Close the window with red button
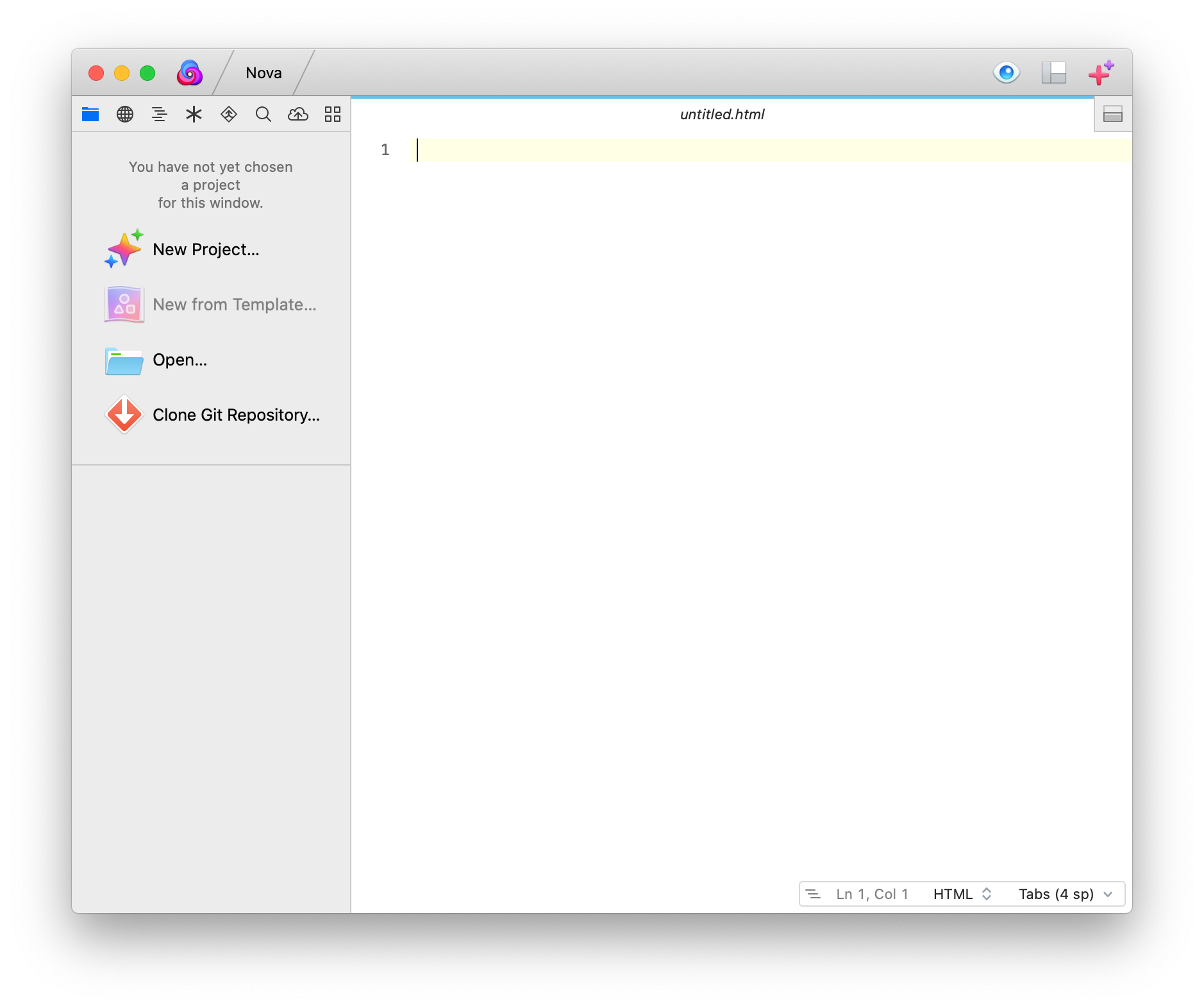Viewport: 1204px width, 1008px height. tap(96, 73)
